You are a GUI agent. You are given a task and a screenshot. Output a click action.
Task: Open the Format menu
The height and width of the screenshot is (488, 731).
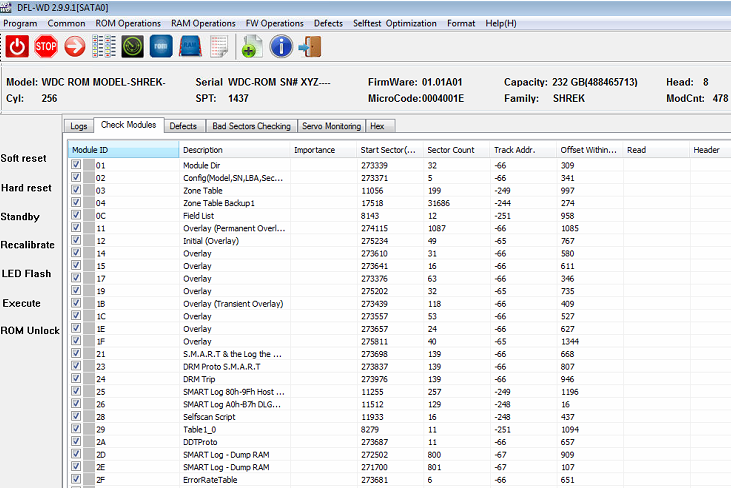coord(461,23)
